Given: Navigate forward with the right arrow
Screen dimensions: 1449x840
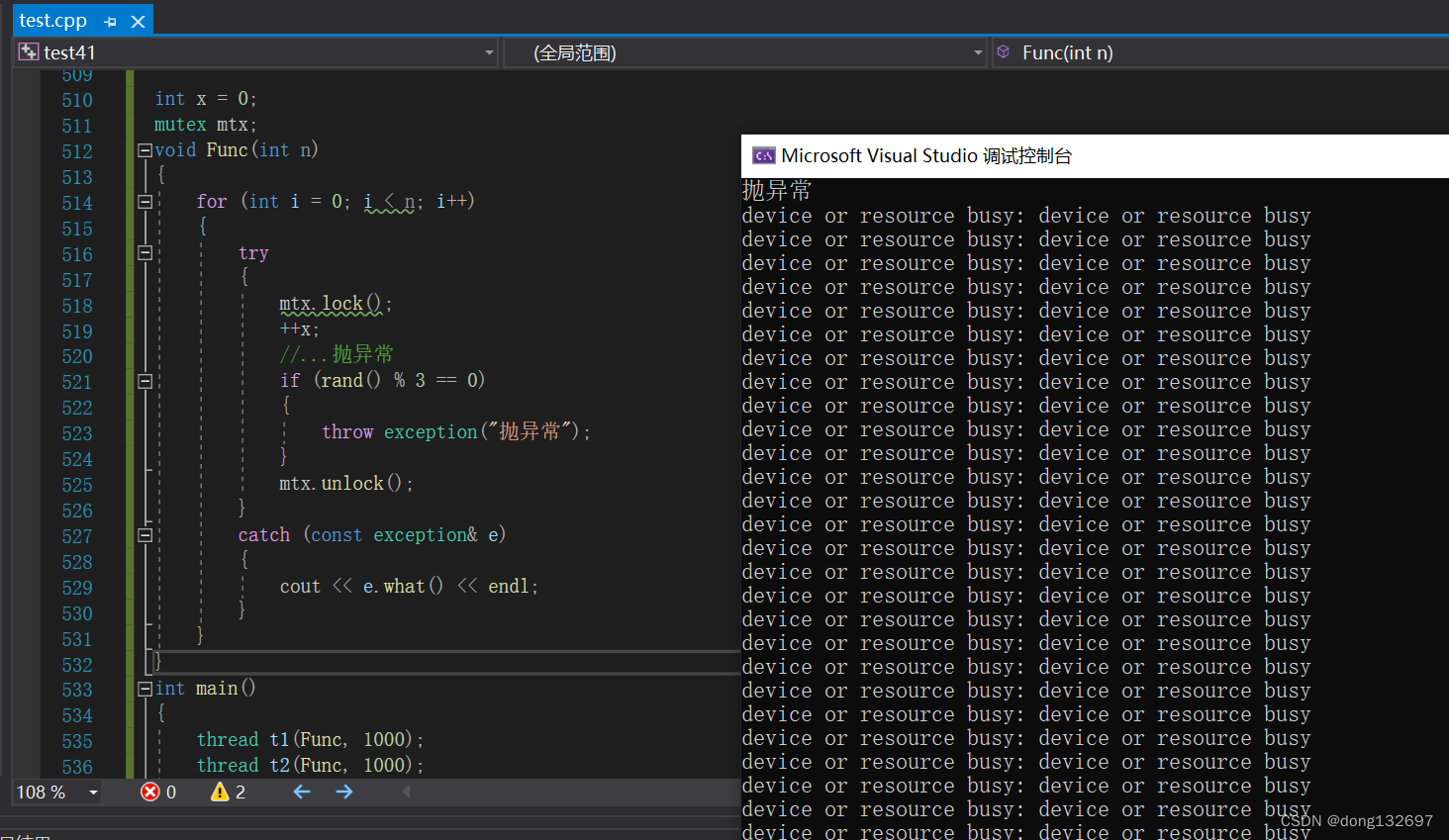Looking at the screenshot, I should point(343,792).
